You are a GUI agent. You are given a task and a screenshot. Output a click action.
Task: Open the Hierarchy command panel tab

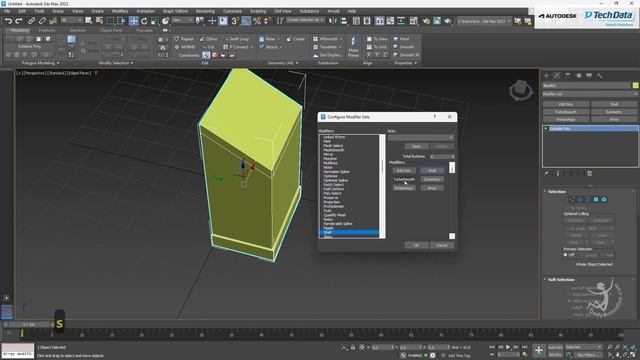pyautogui.click(x=567, y=76)
